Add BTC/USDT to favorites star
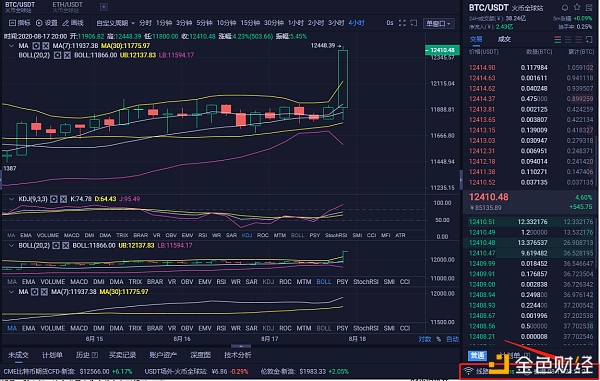This screenshot has width=600, height=381. (x=577, y=7)
